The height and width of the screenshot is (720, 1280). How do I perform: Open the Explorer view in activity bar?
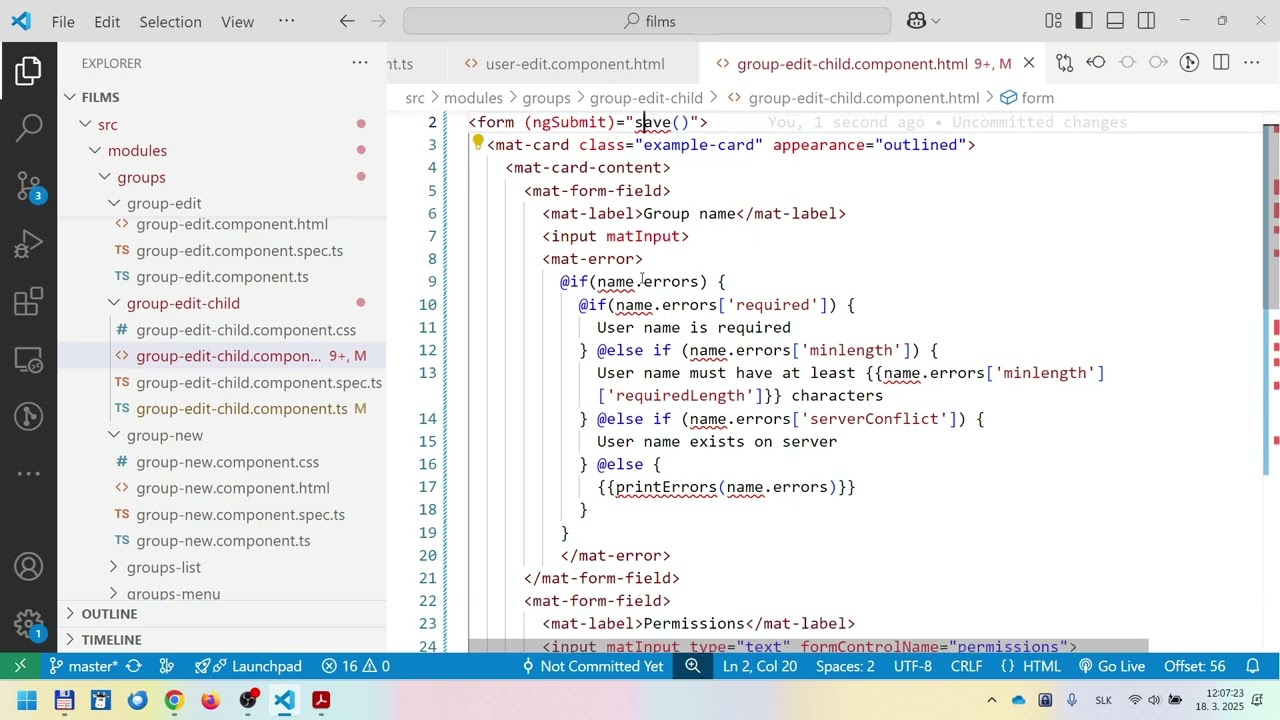[x=29, y=71]
